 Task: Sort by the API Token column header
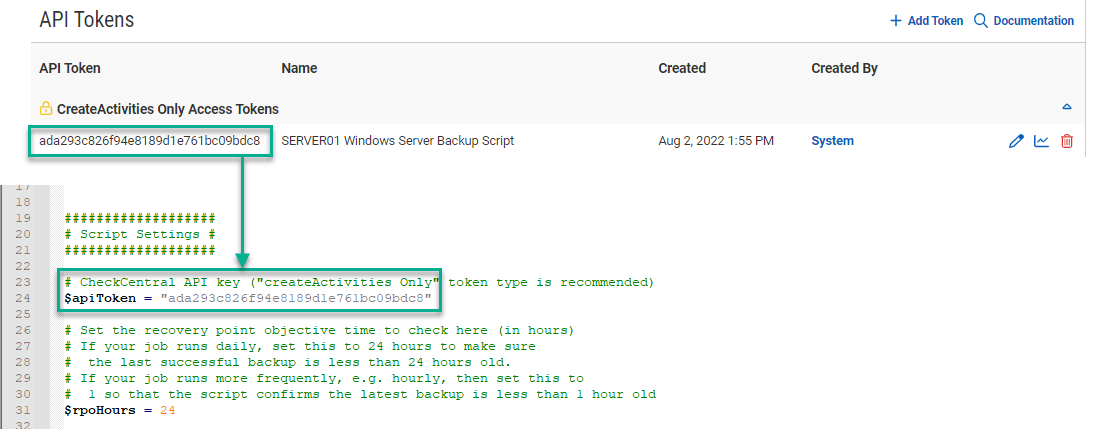tap(70, 68)
